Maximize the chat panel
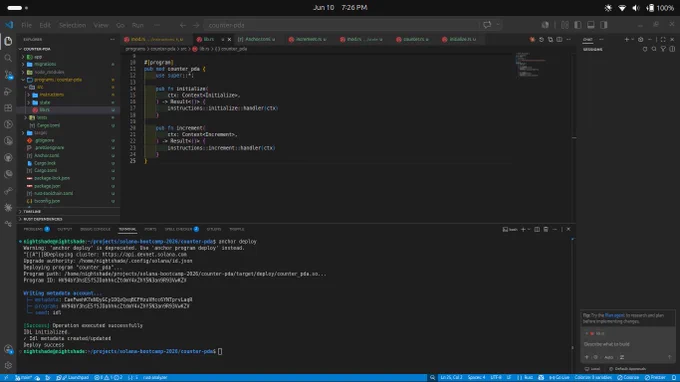 pos(663,39)
